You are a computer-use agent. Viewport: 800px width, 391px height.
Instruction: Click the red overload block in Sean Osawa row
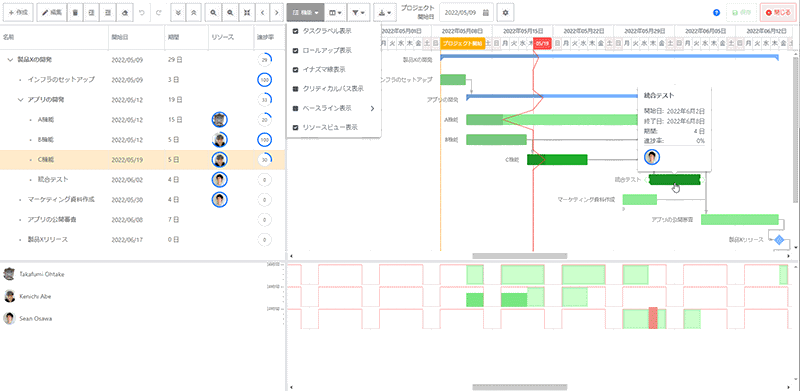[x=653, y=318]
